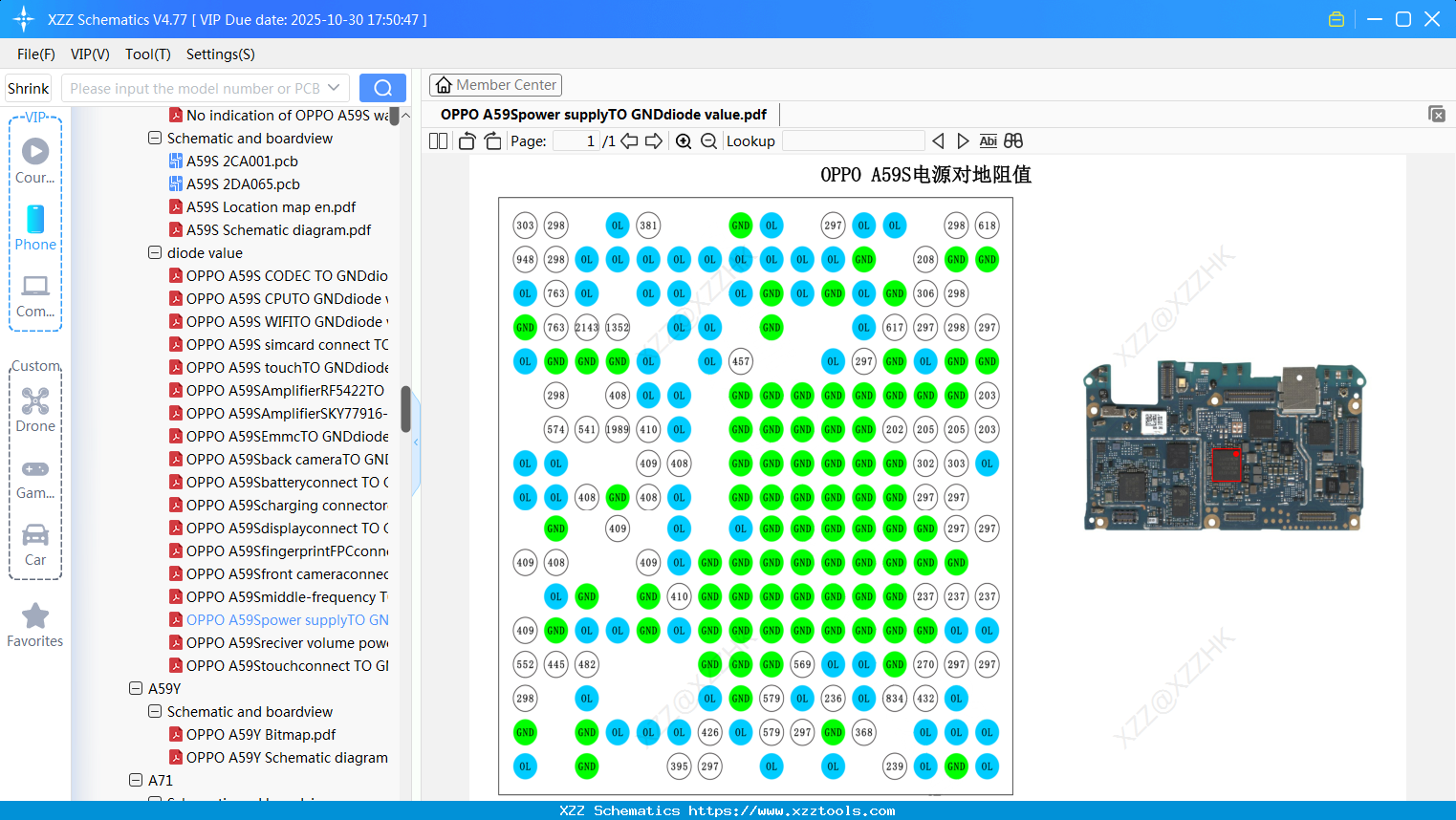This screenshot has width=1456, height=820.
Task: Open the model number dropdown arrow
Action: point(334,88)
